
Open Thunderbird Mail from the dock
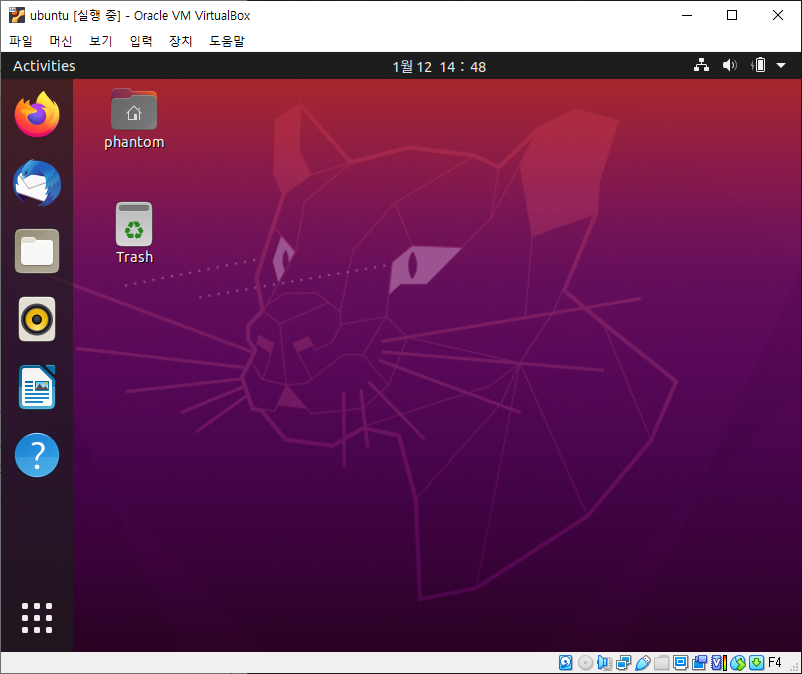[37, 183]
